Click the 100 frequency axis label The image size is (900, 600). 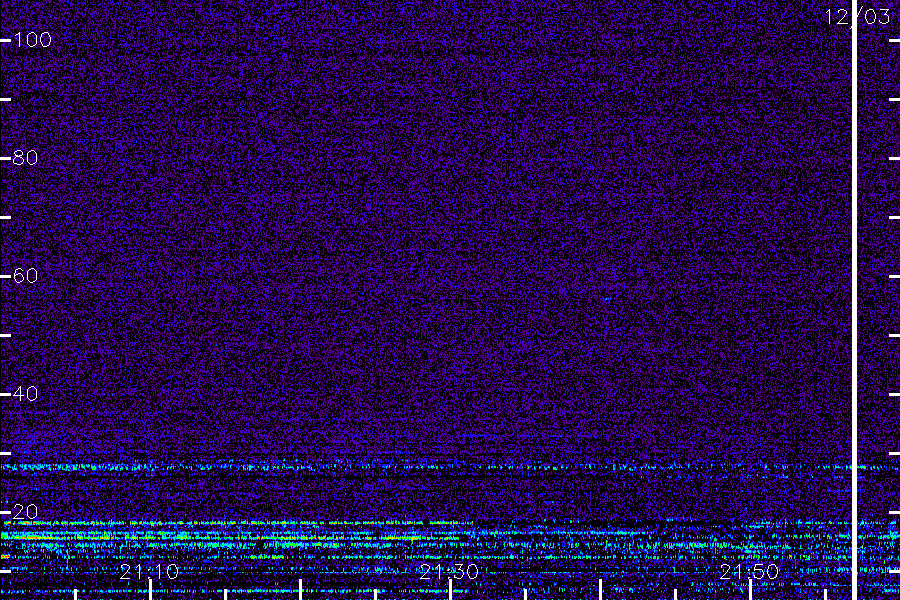pyautogui.click(x=32, y=40)
